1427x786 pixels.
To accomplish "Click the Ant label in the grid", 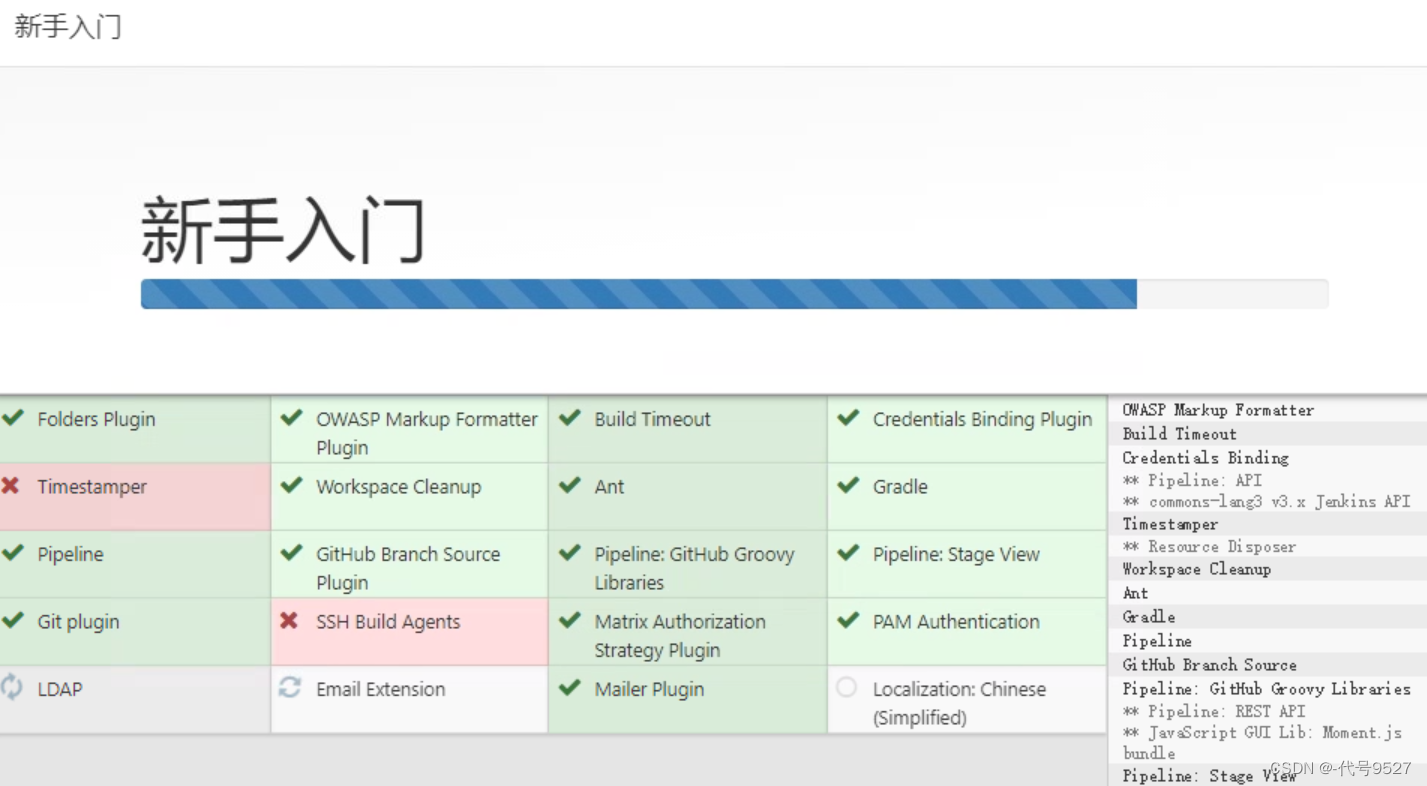I will 609,487.
